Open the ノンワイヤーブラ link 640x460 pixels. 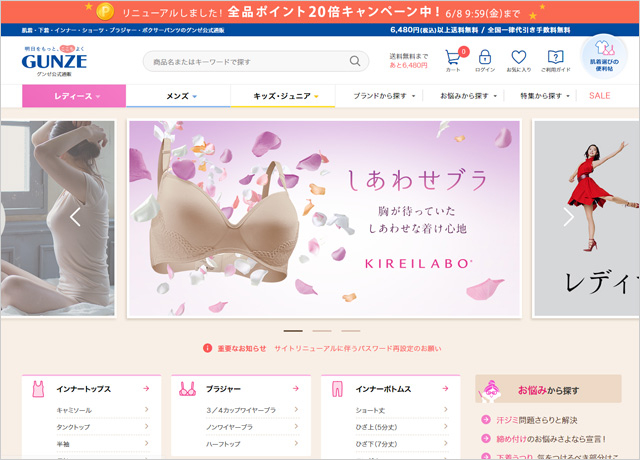pyautogui.click(x=229, y=427)
